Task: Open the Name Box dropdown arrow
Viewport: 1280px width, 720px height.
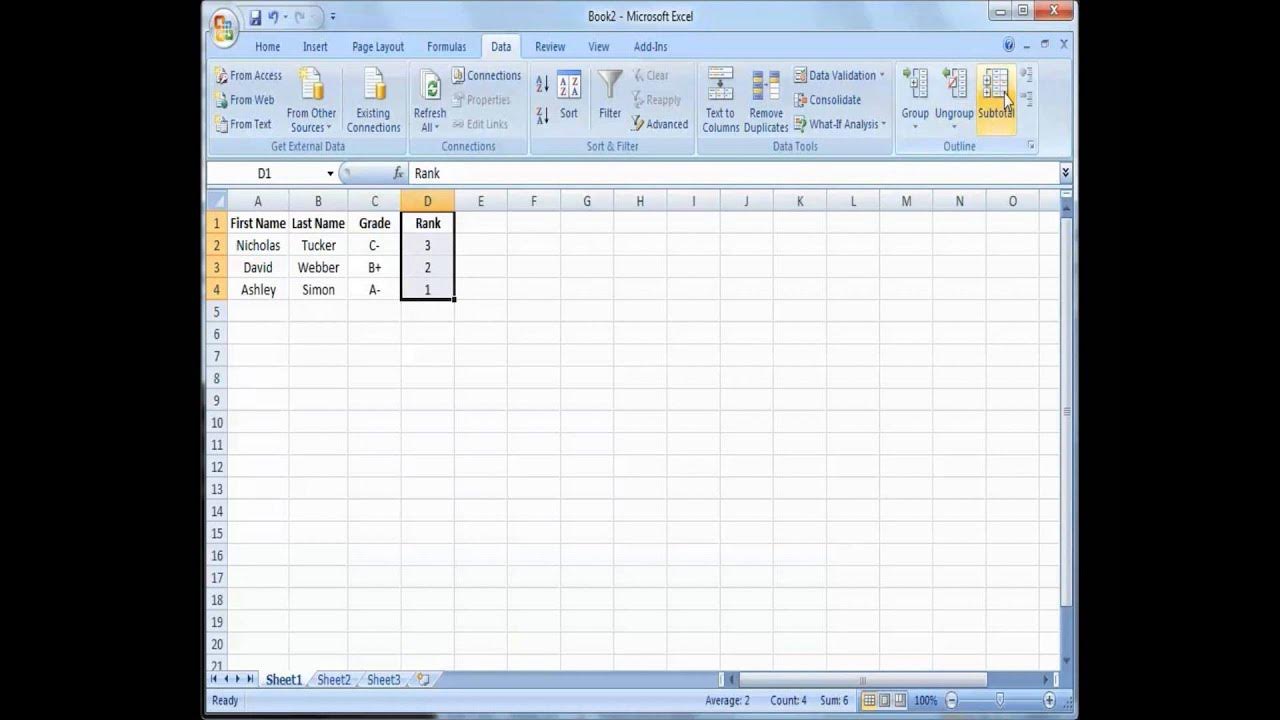Action: point(330,174)
